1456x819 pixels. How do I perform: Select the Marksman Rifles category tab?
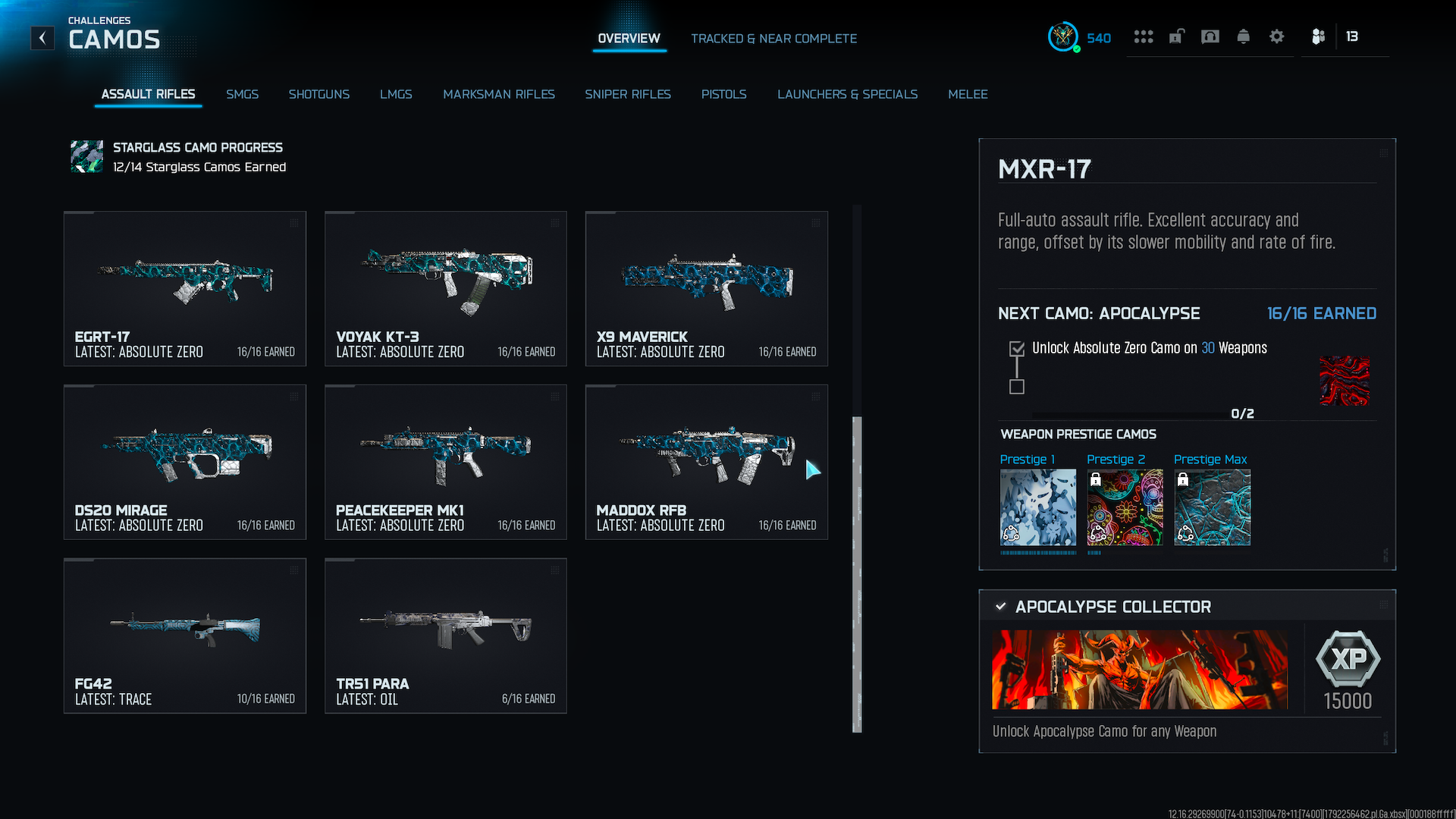click(x=499, y=94)
